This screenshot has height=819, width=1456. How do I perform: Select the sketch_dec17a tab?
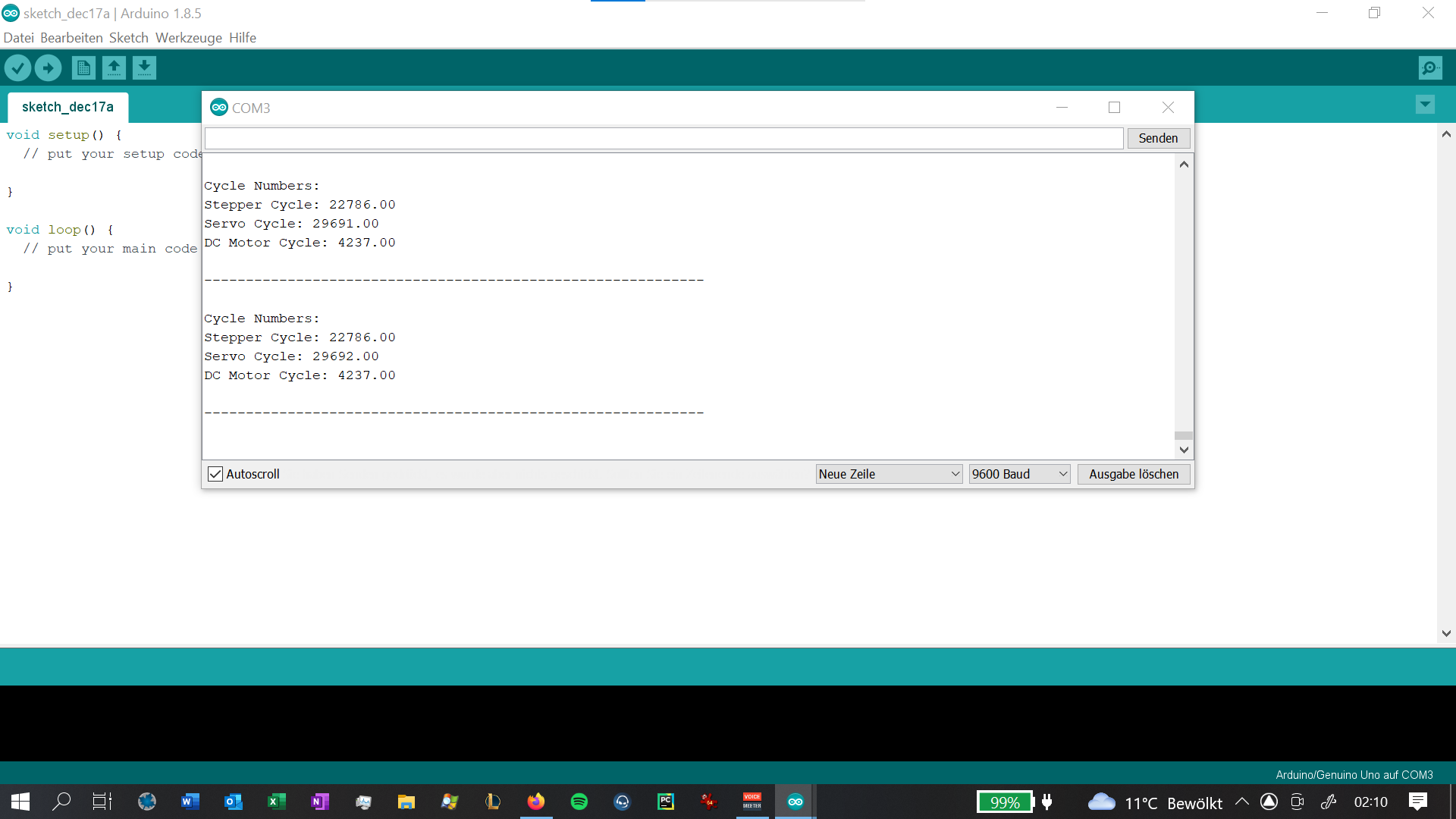(x=67, y=107)
